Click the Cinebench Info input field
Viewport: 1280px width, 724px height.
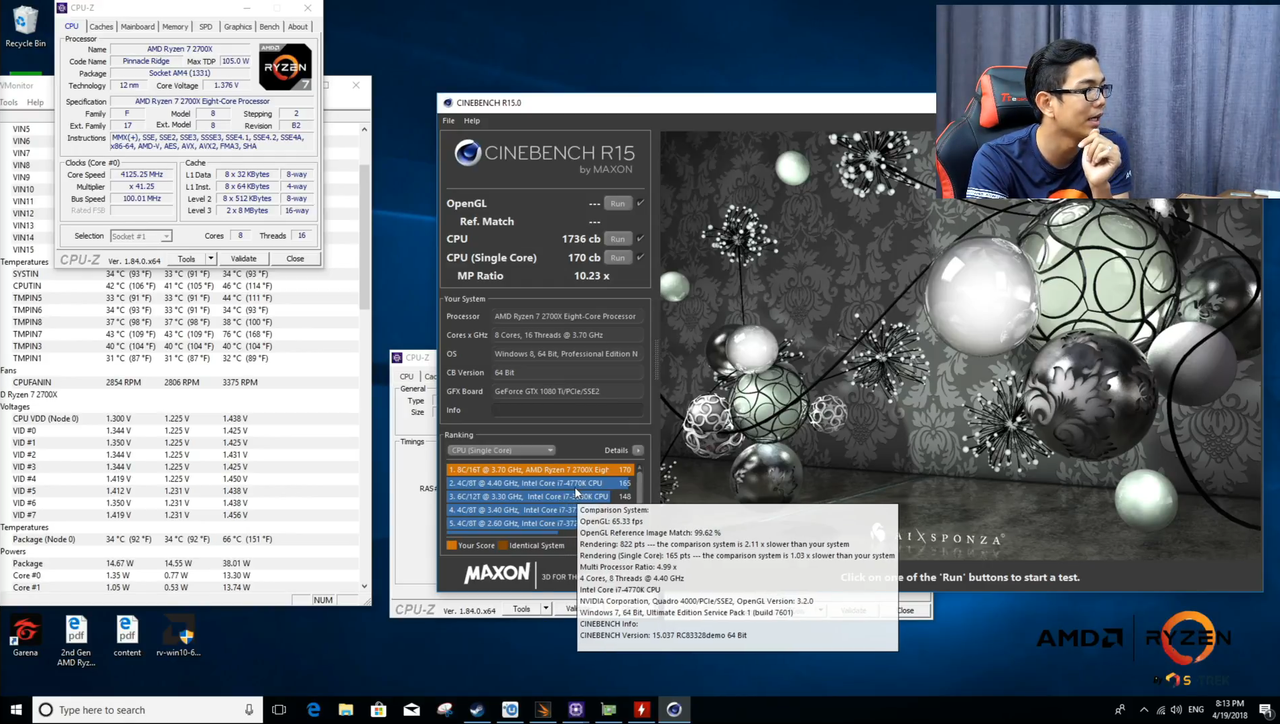tap(566, 410)
